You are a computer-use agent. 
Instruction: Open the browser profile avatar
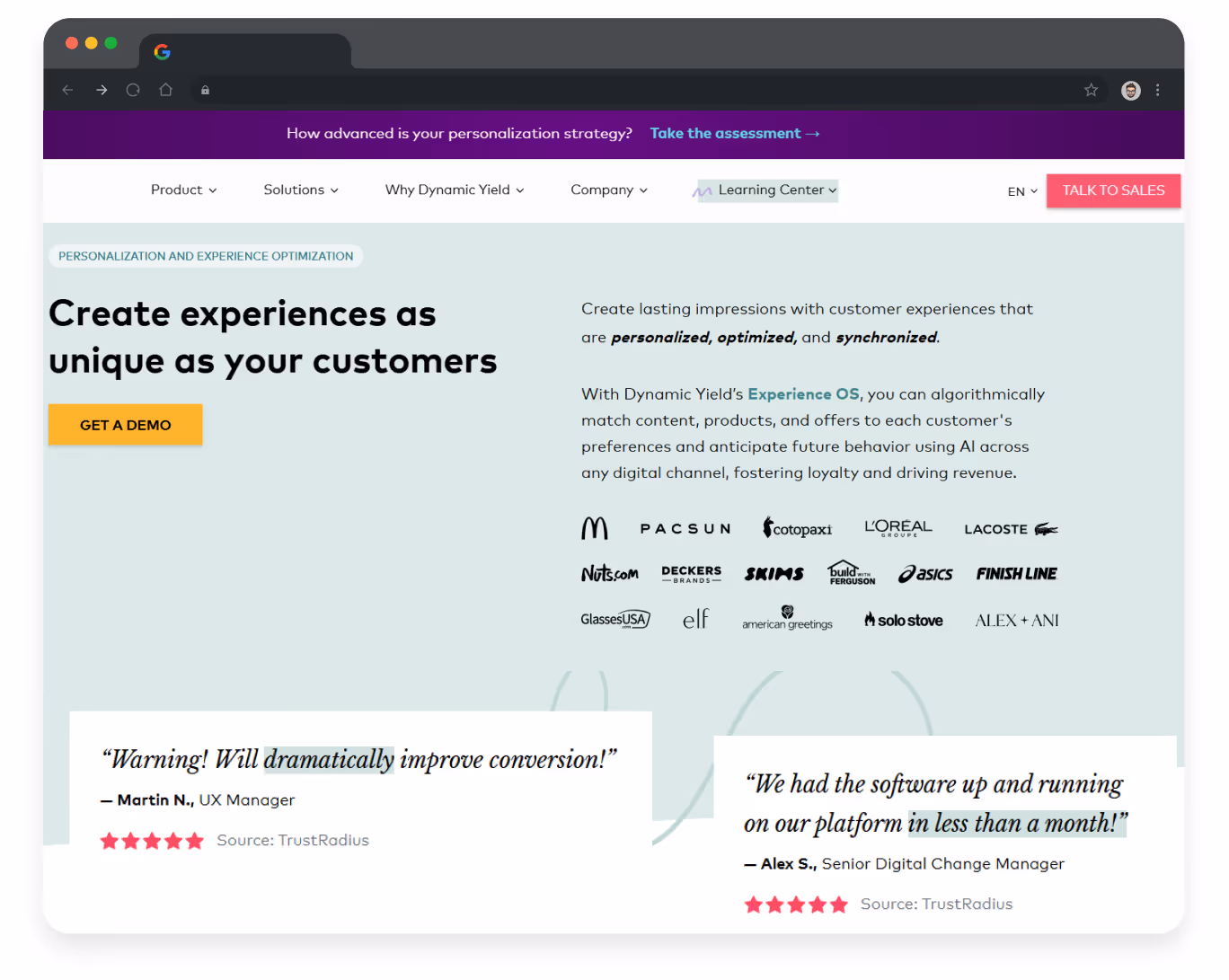click(x=1131, y=90)
